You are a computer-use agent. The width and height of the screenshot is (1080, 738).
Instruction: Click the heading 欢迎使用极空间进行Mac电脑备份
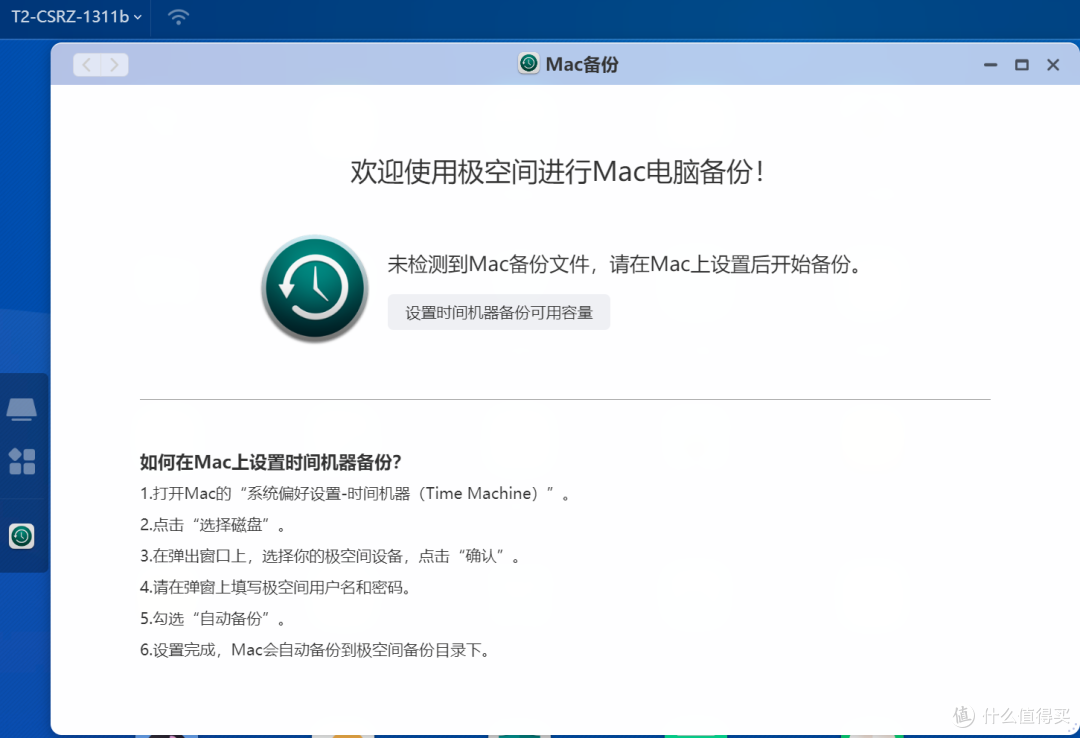click(557, 172)
